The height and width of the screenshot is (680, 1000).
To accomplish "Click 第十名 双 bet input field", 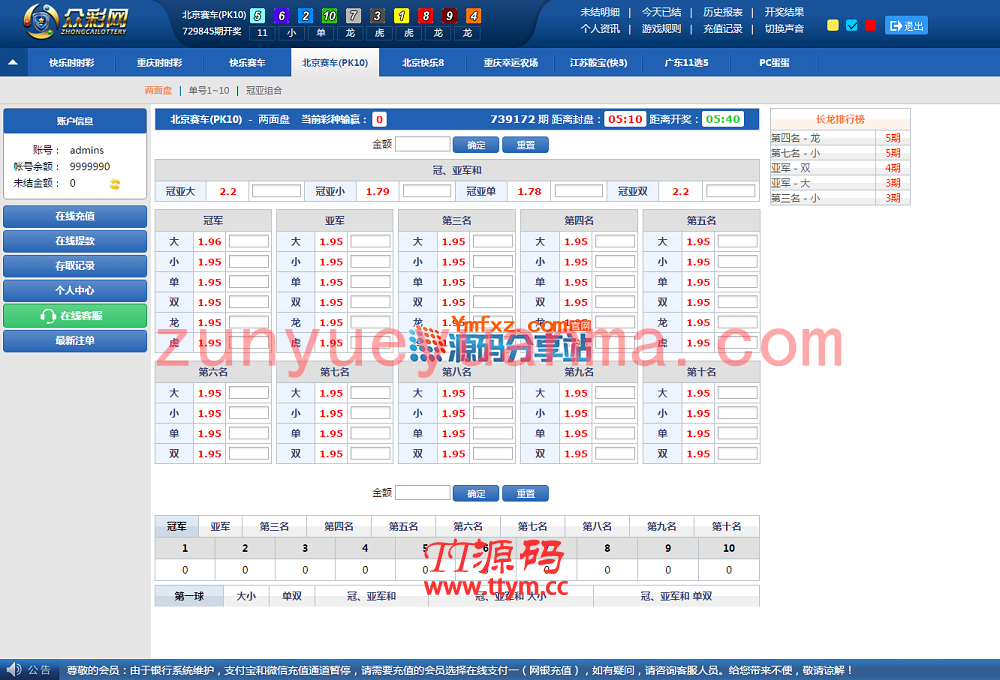I will (737, 454).
